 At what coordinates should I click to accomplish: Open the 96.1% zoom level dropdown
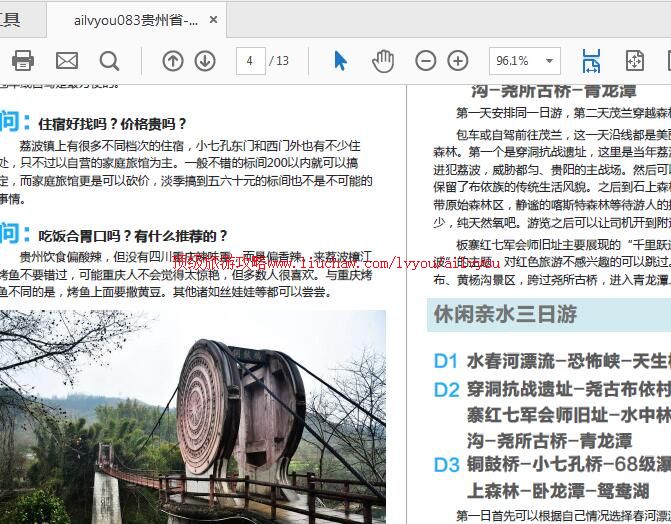[x=524, y=61]
